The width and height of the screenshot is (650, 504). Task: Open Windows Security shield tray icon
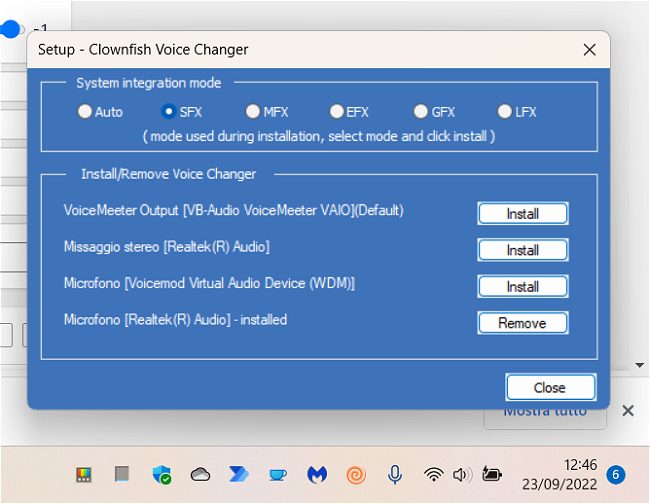(162, 475)
